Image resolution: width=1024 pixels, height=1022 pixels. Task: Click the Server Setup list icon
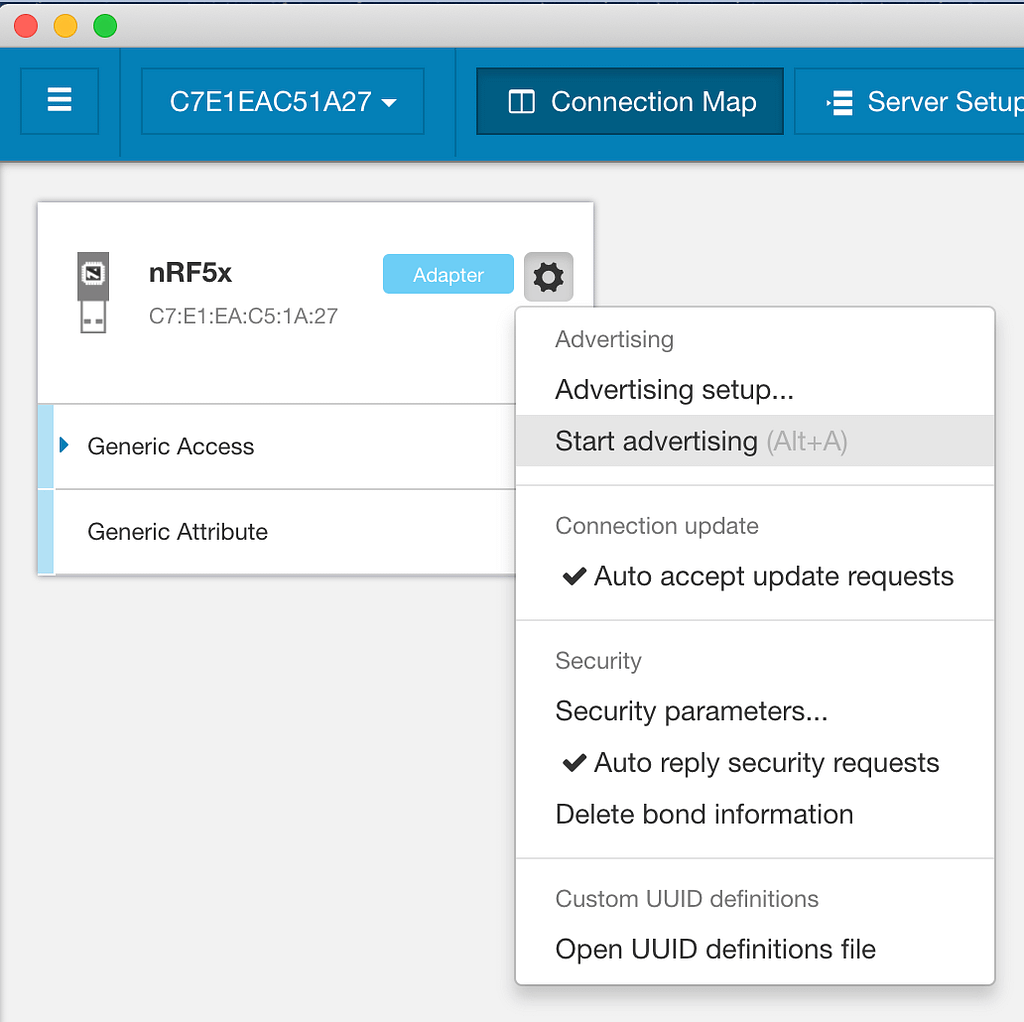tap(840, 103)
